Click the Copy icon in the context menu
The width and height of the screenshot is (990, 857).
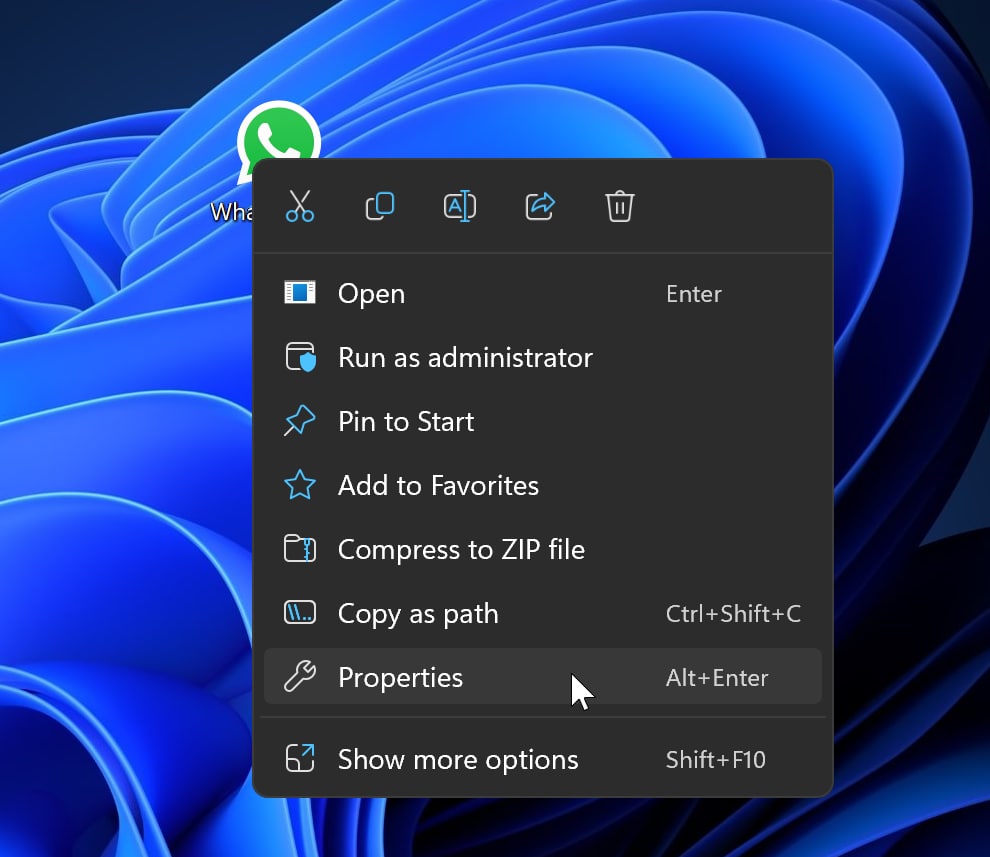click(x=380, y=206)
